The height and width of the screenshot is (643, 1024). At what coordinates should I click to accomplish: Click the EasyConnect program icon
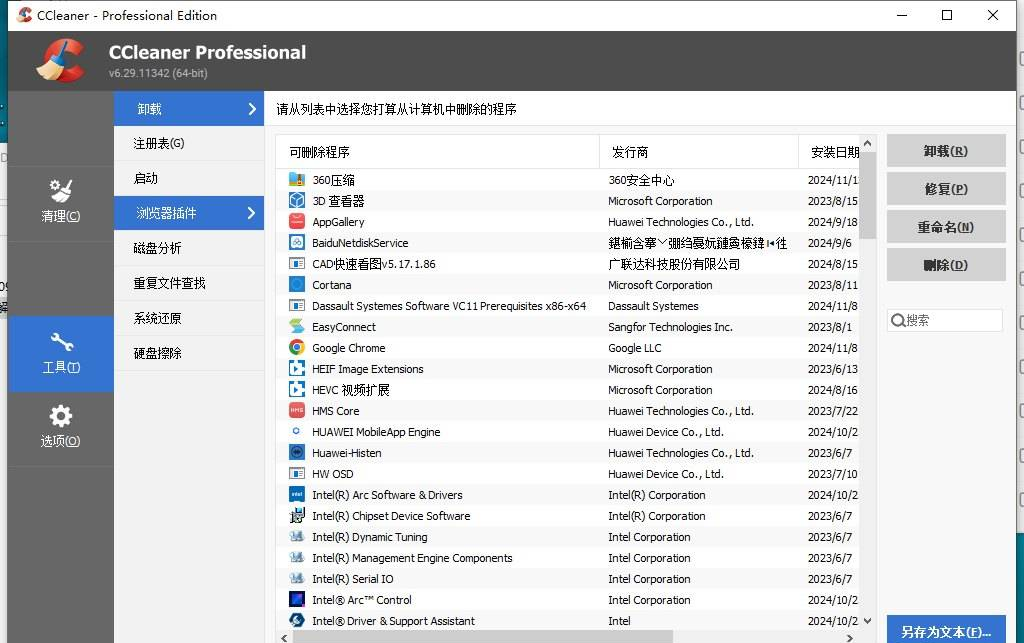297,327
